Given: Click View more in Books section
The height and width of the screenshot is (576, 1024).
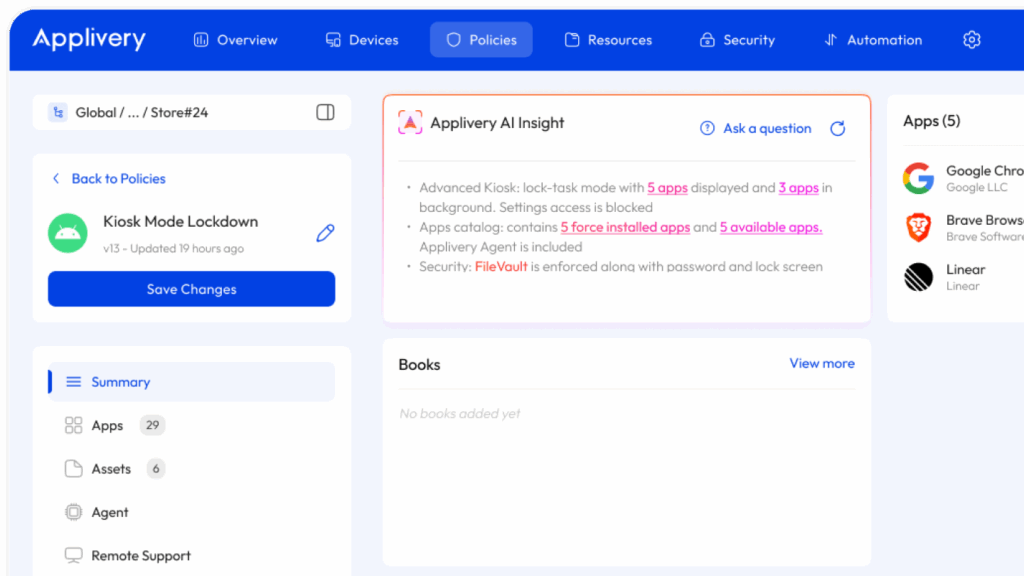Looking at the screenshot, I should pyautogui.click(x=822, y=363).
